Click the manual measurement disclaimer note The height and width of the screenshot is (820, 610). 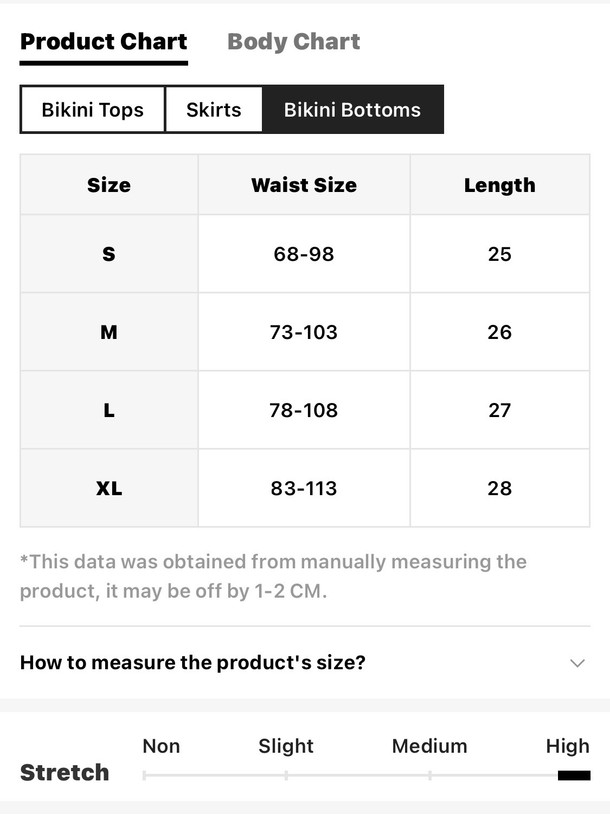tap(273, 576)
